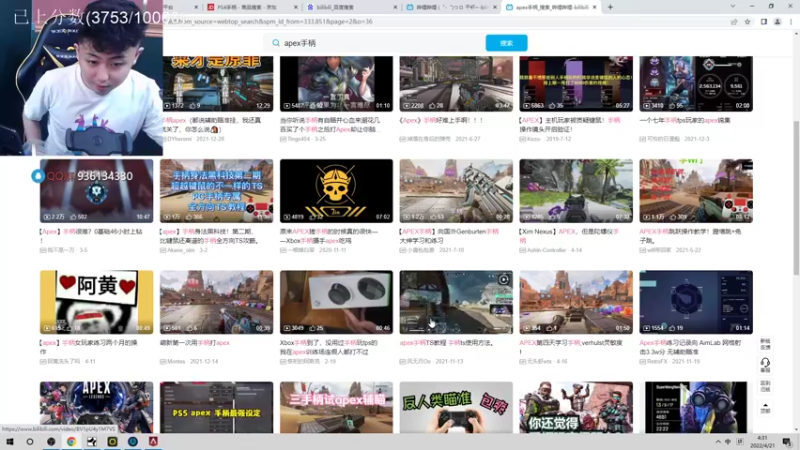Open the golden skull crown thumbnail video
Screen dimensions: 800x450
(x=336, y=191)
